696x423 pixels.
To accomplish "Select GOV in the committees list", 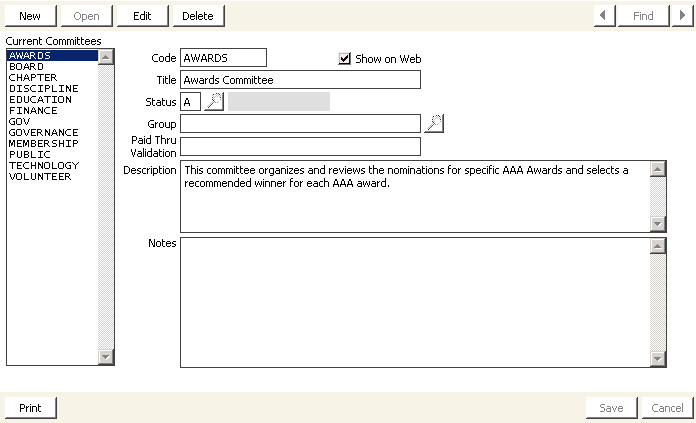I will [x=52, y=122].
